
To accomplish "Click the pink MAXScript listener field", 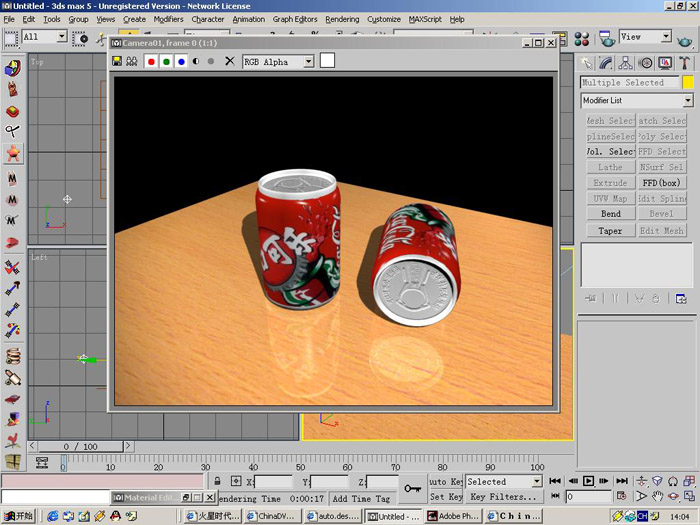I will [103, 481].
